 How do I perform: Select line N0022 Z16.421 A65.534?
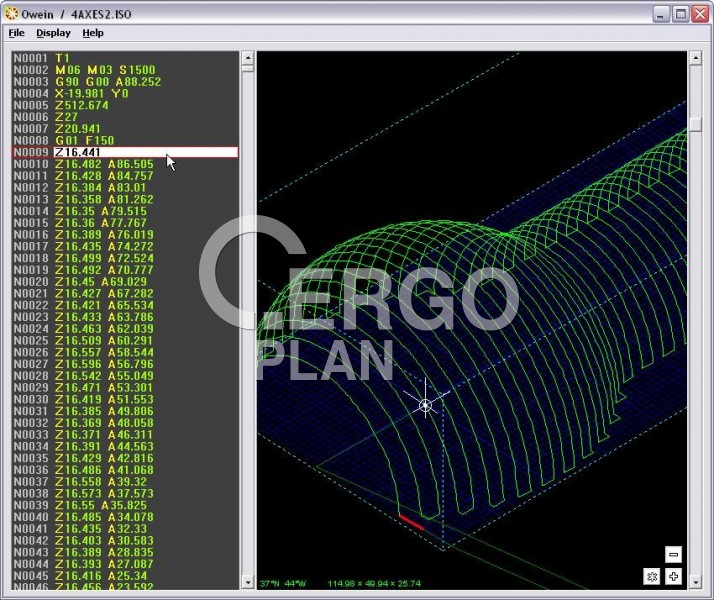(x=125, y=305)
